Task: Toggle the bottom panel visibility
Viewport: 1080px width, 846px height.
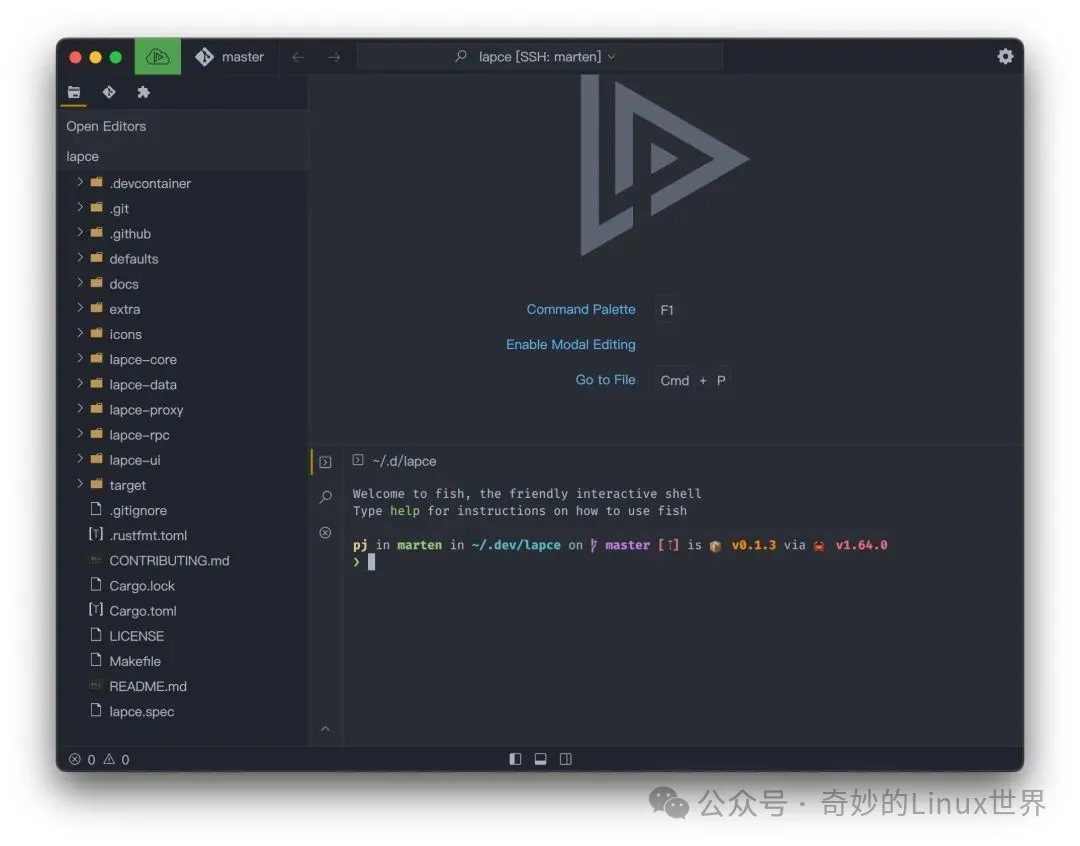Action: [x=540, y=759]
